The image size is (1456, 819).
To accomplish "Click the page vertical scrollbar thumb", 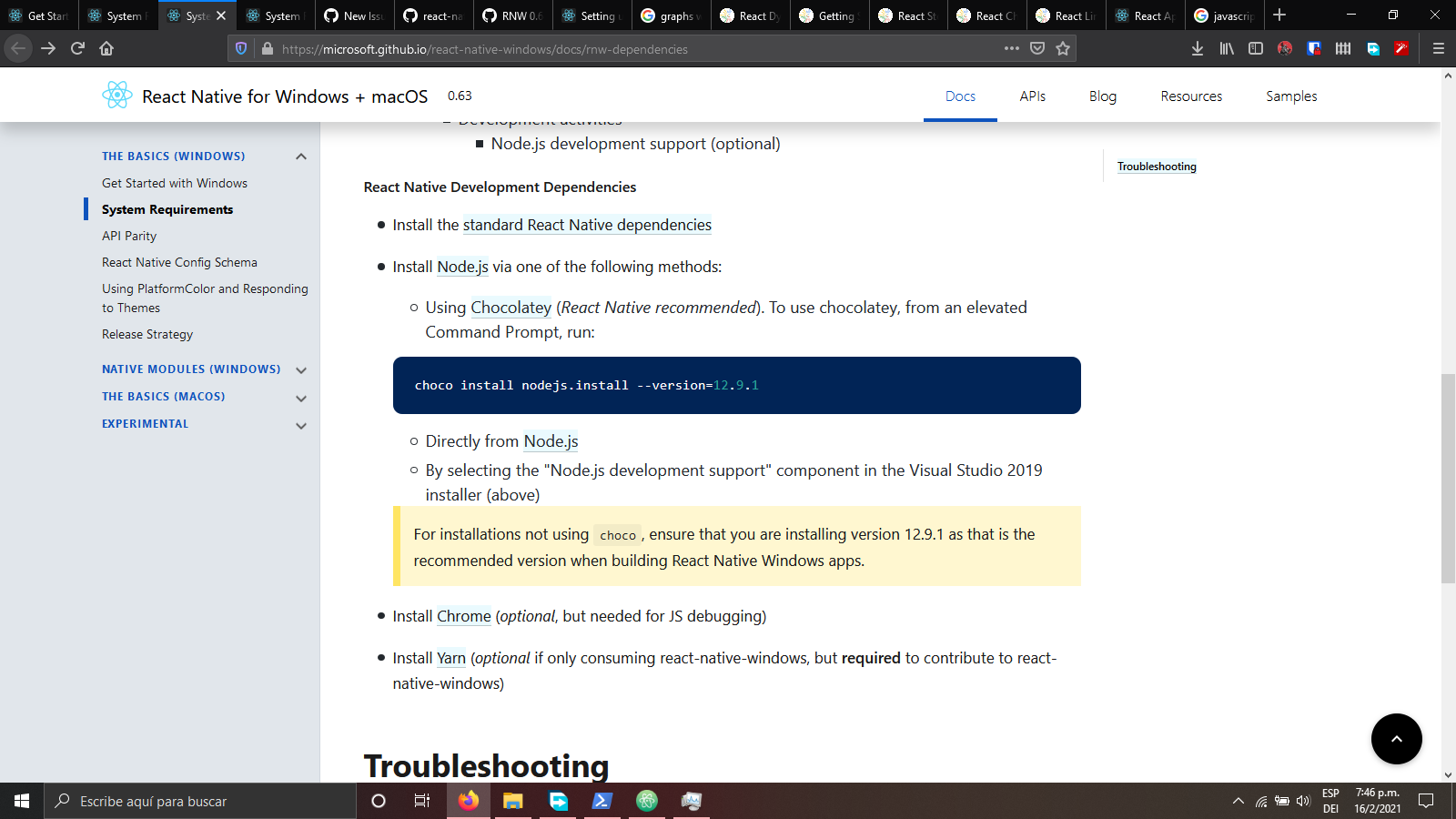I will tap(1448, 478).
